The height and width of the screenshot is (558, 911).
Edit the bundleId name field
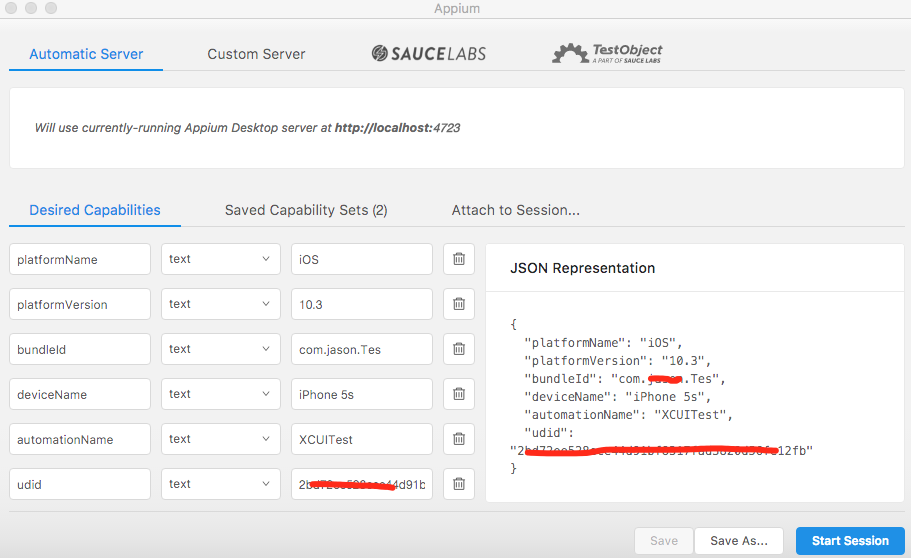tap(80, 349)
